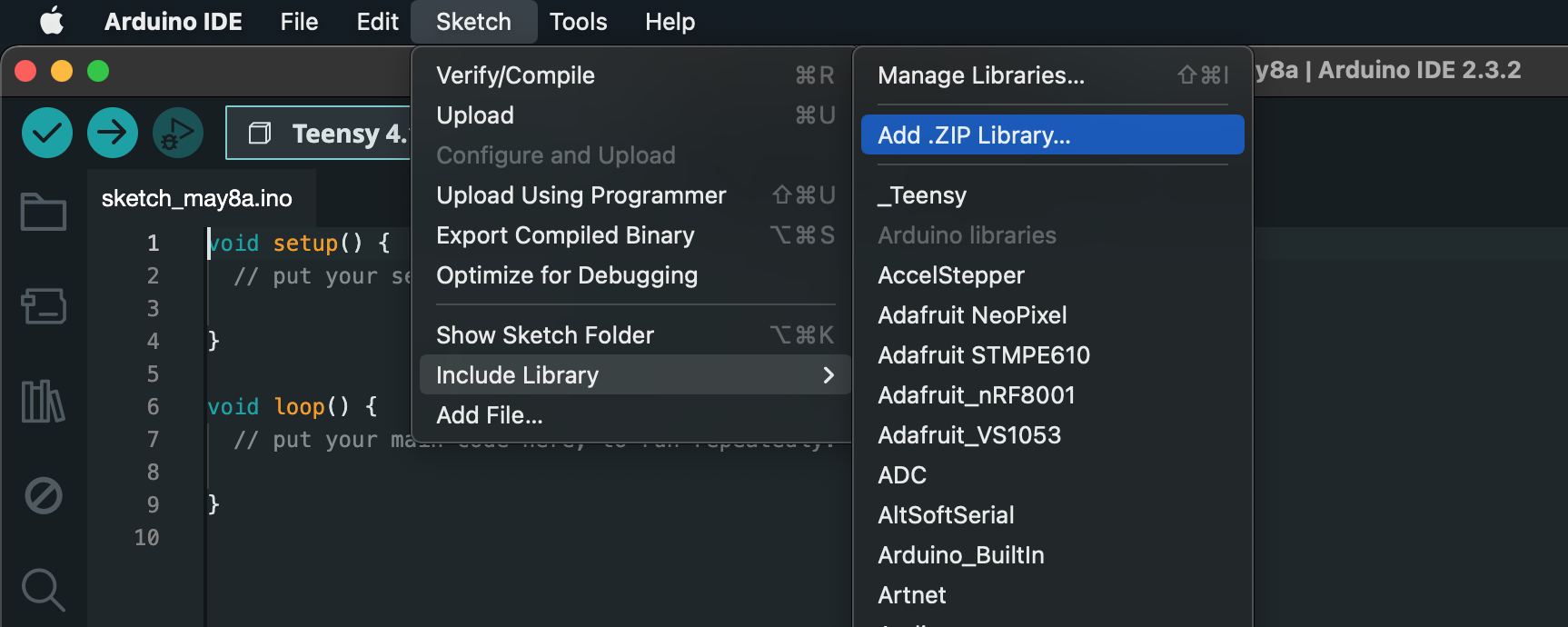
Task: Open the Library Manager sidebar icon
Action: click(x=44, y=401)
